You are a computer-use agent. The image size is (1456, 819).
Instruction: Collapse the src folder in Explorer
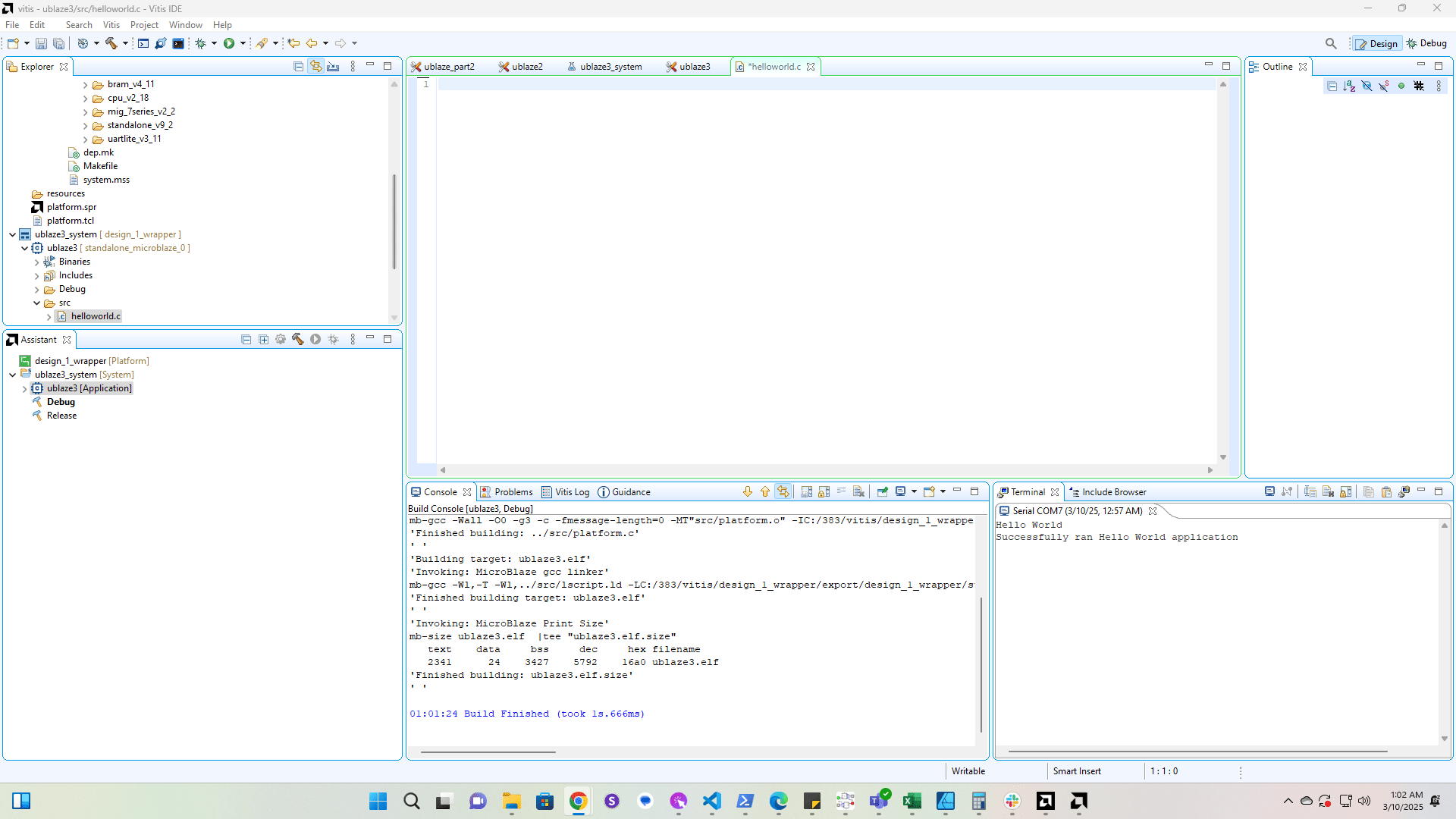pyautogui.click(x=36, y=303)
